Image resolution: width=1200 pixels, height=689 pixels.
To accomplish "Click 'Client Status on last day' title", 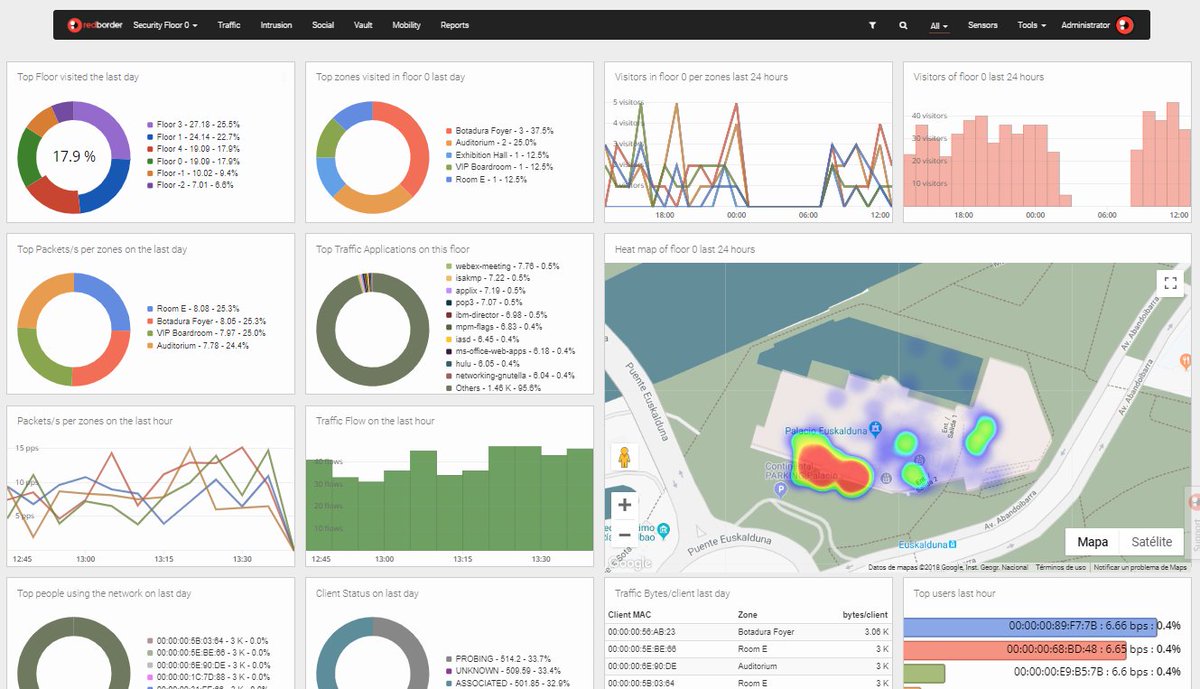I will point(367,593).
